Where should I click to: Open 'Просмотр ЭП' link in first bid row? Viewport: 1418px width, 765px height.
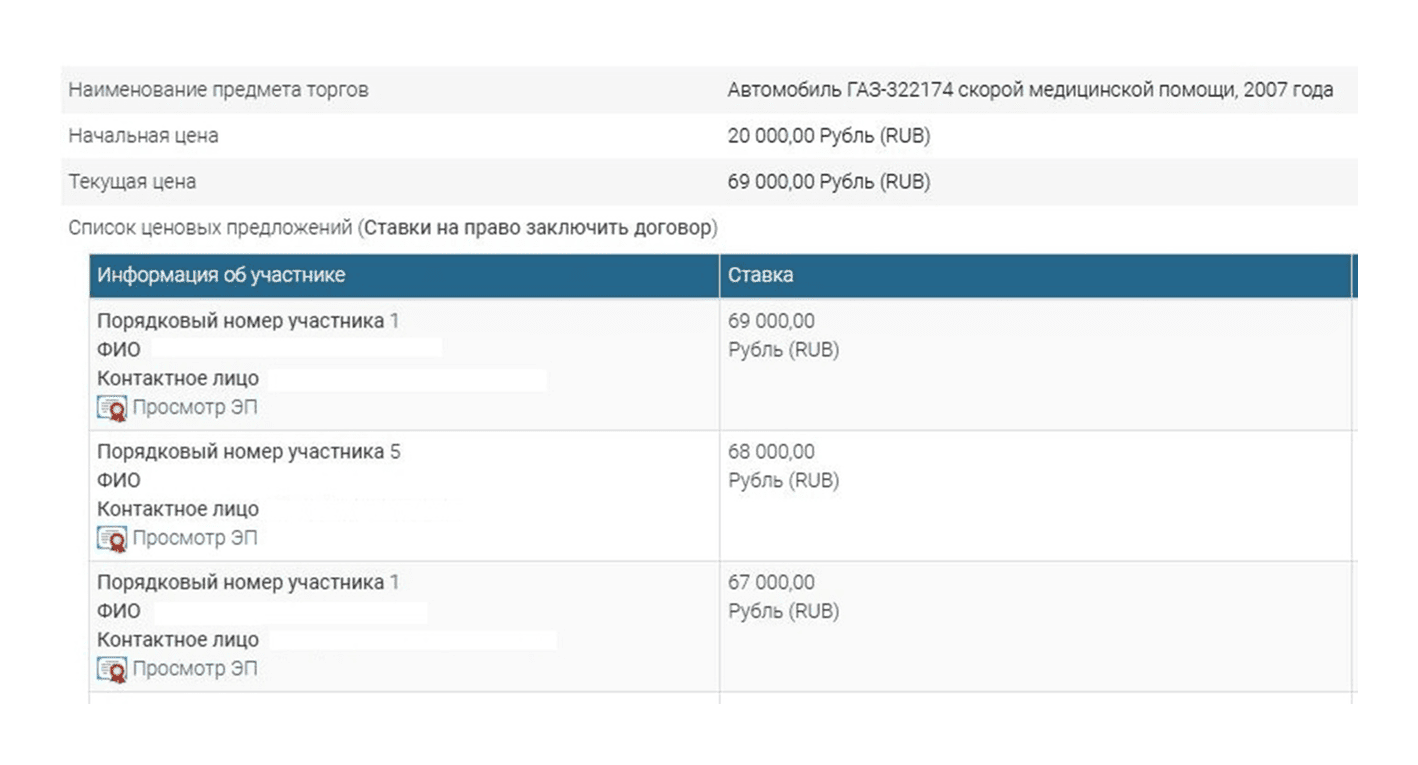[x=195, y=408]
